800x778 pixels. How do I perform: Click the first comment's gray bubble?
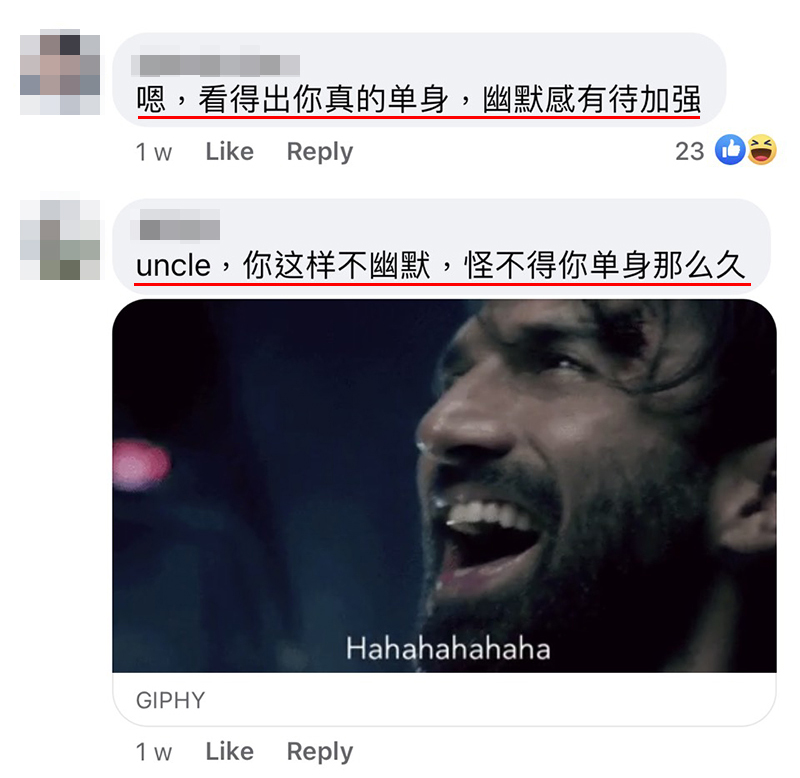click(419, 79)
